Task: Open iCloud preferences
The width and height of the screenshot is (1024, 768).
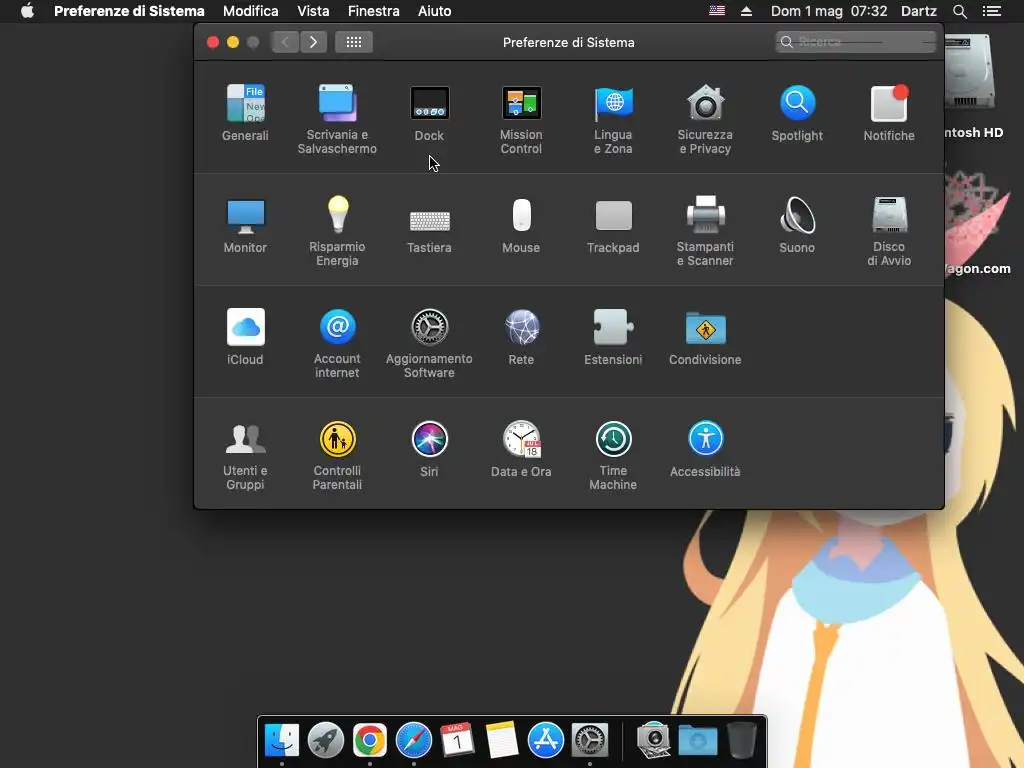Action: coord(245,336)
